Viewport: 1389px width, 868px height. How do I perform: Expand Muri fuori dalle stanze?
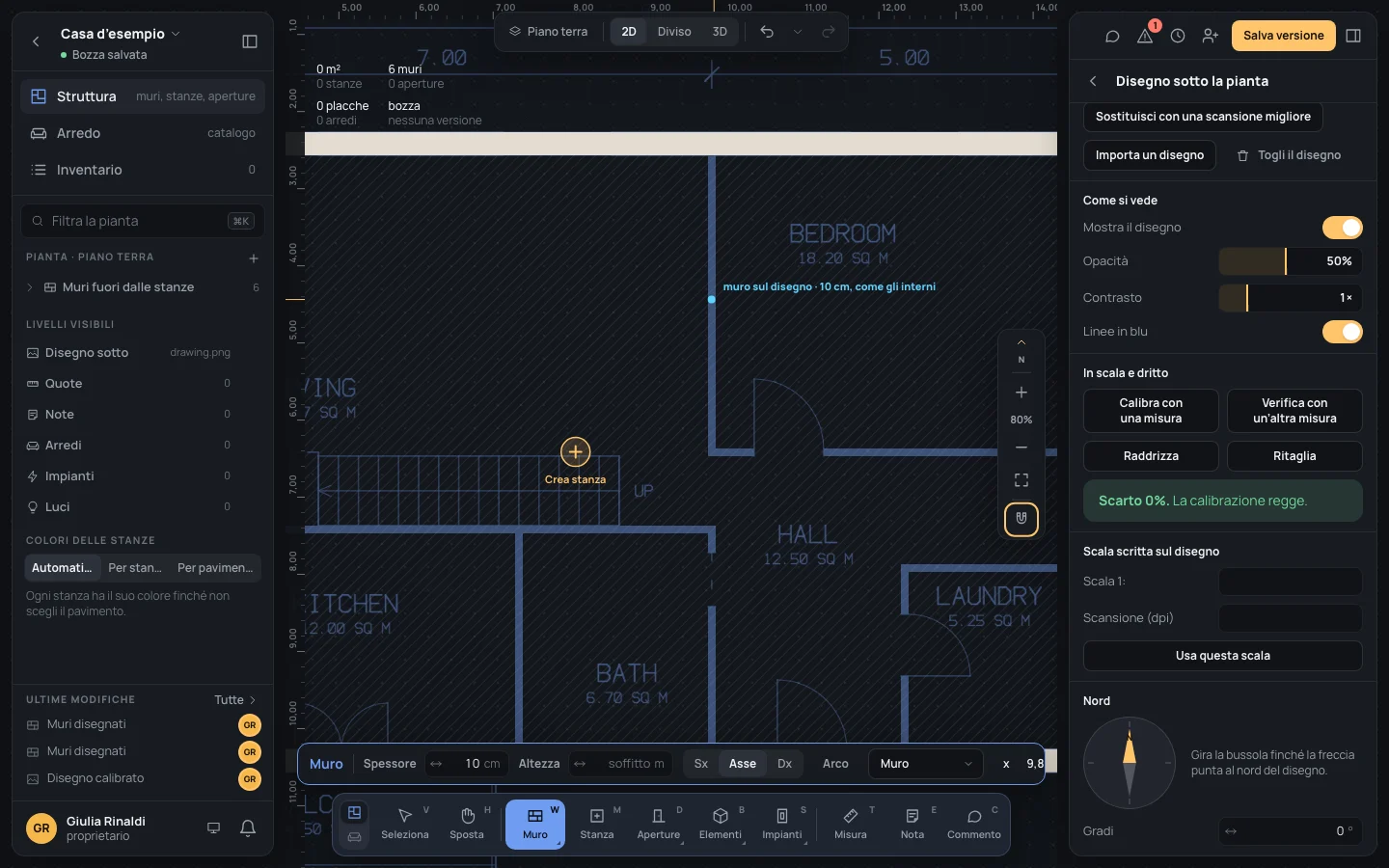30,287
